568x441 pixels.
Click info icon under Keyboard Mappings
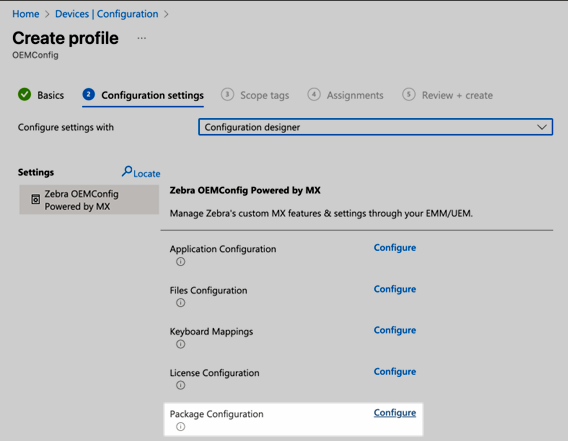click(180, 344)
